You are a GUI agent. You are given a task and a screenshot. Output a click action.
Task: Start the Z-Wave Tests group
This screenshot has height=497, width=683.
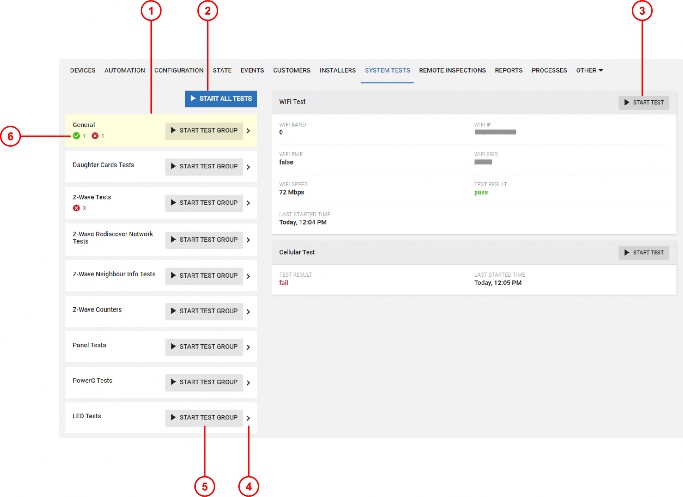click(204, 203)
